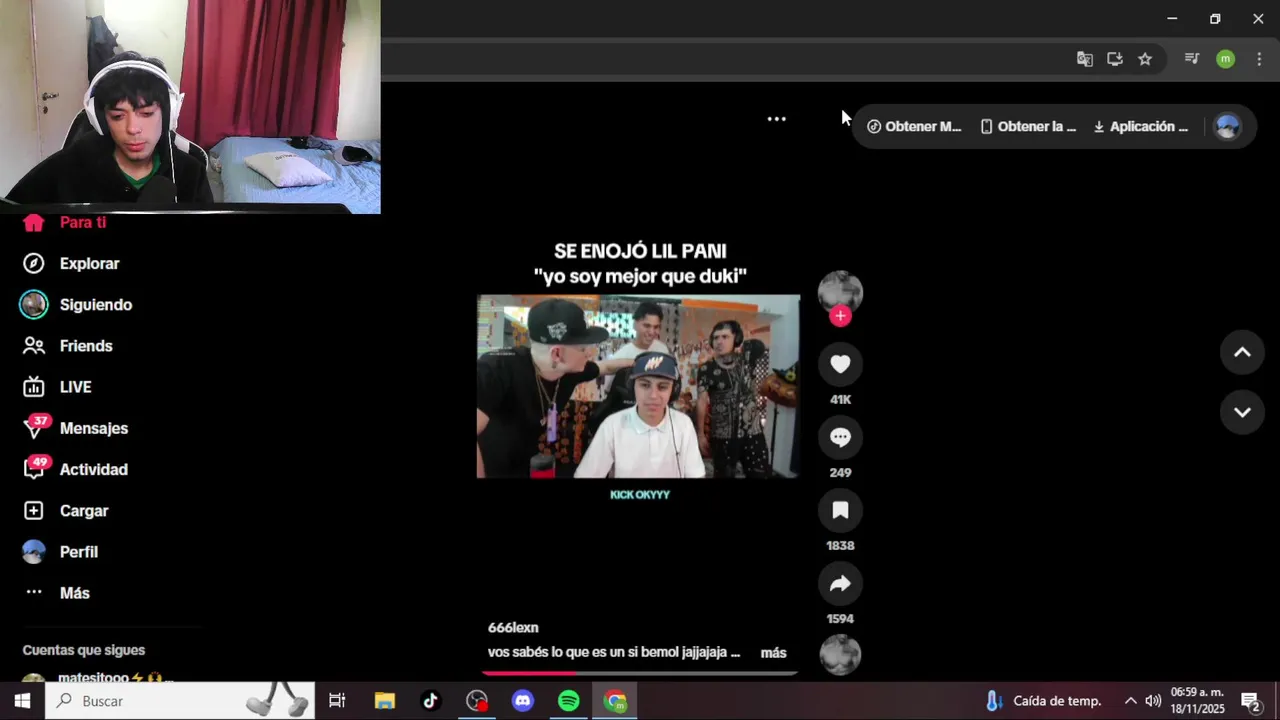Click the 1594 shares count
This screenshot has height=720, width=1280.
840,619
